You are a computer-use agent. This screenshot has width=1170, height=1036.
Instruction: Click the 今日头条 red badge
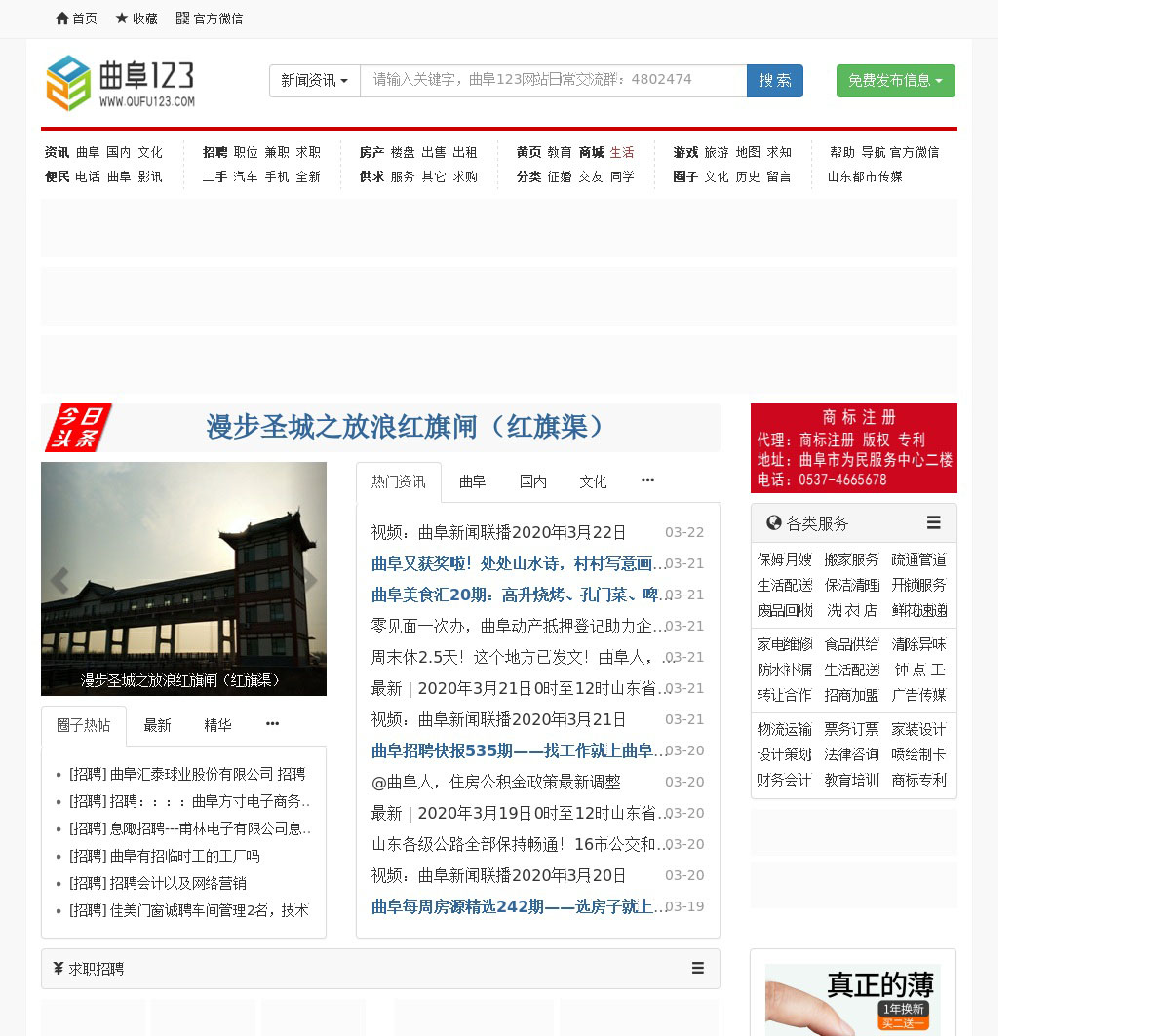78,427
